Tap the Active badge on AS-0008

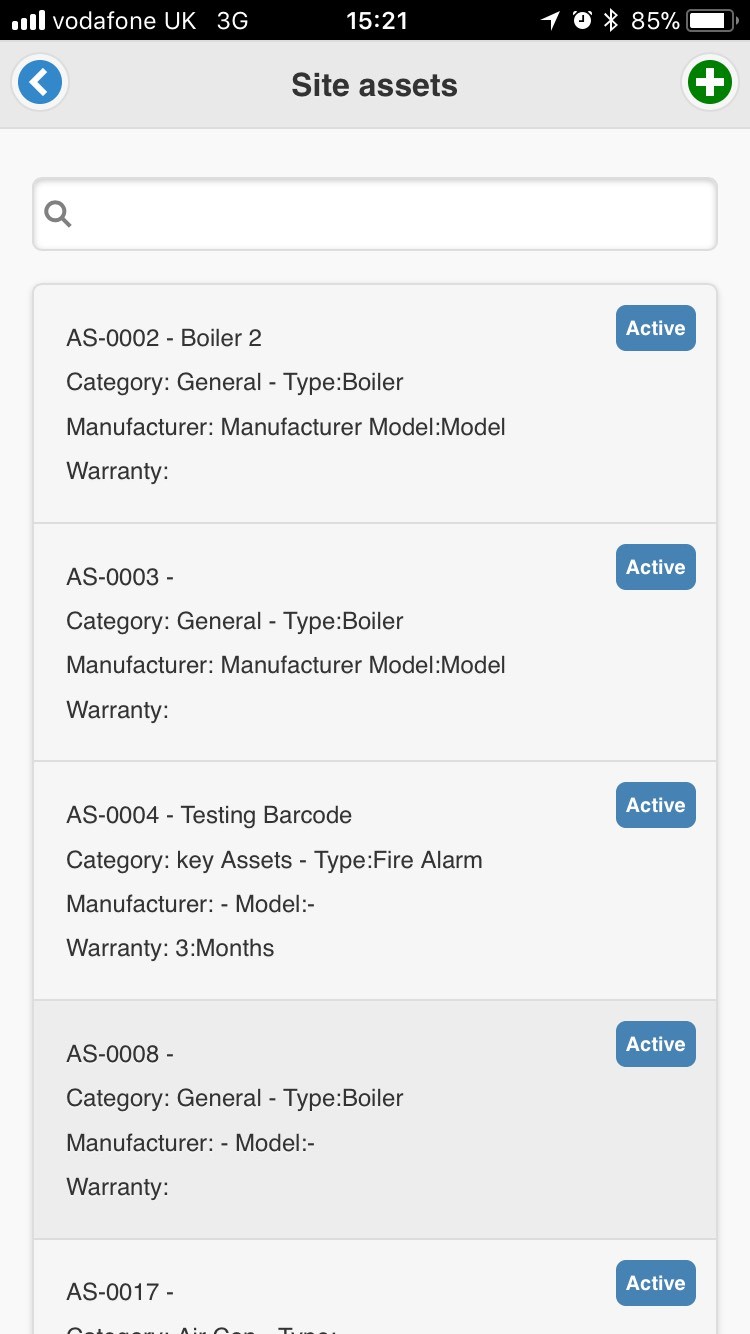tap(656, 1044)
